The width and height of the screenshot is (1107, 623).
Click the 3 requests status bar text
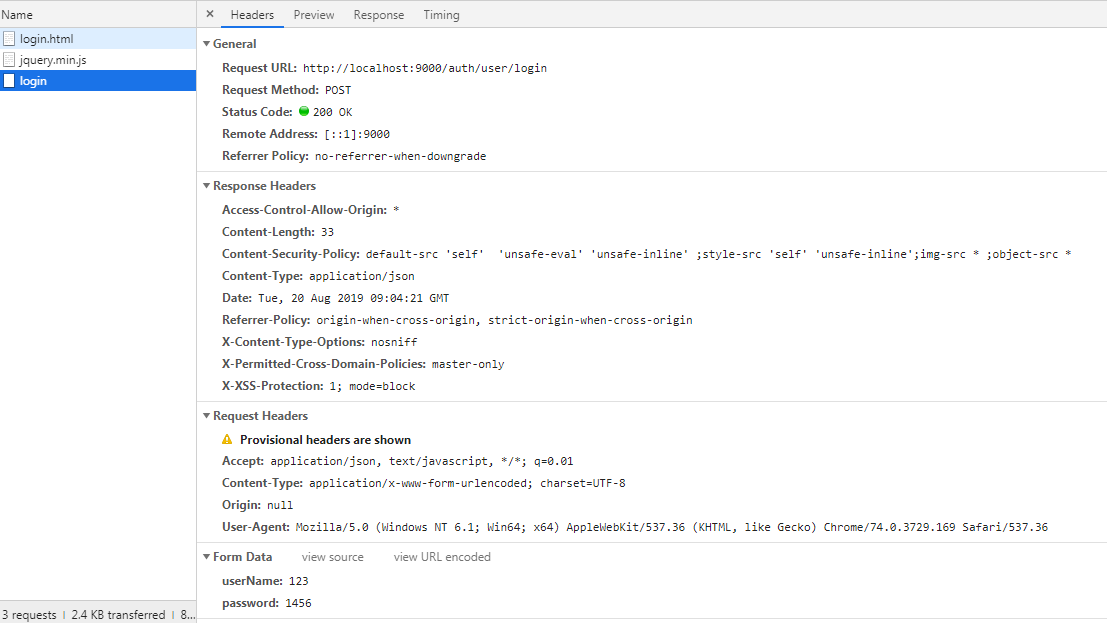pos(29,614)
